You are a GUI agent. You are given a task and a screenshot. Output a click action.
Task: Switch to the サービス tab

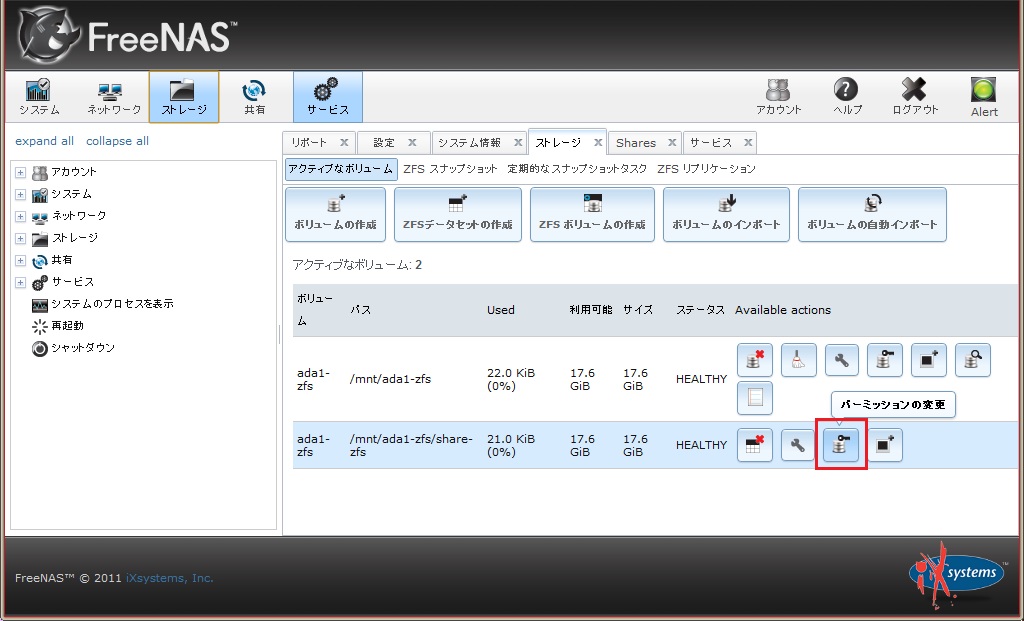(711, 143)
